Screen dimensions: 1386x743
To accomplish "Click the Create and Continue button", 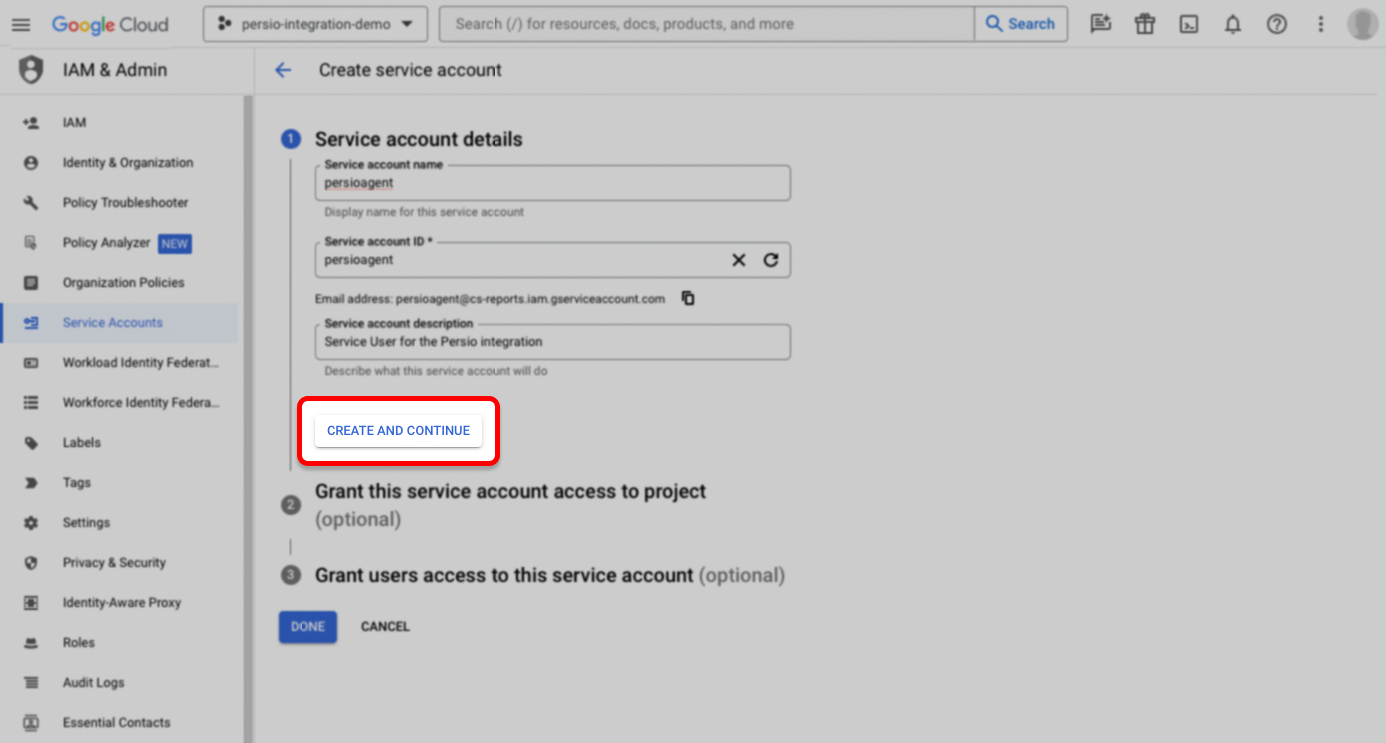I will 398,431.
